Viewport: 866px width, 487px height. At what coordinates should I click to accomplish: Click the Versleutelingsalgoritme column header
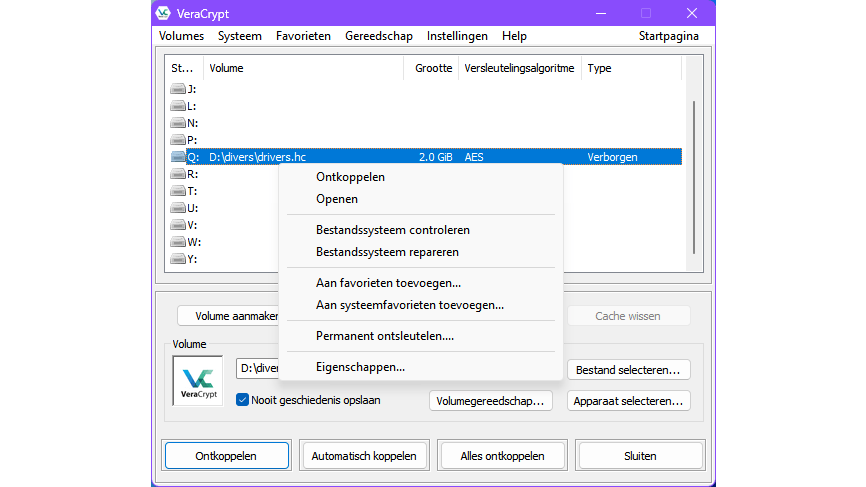pos(520,68)
